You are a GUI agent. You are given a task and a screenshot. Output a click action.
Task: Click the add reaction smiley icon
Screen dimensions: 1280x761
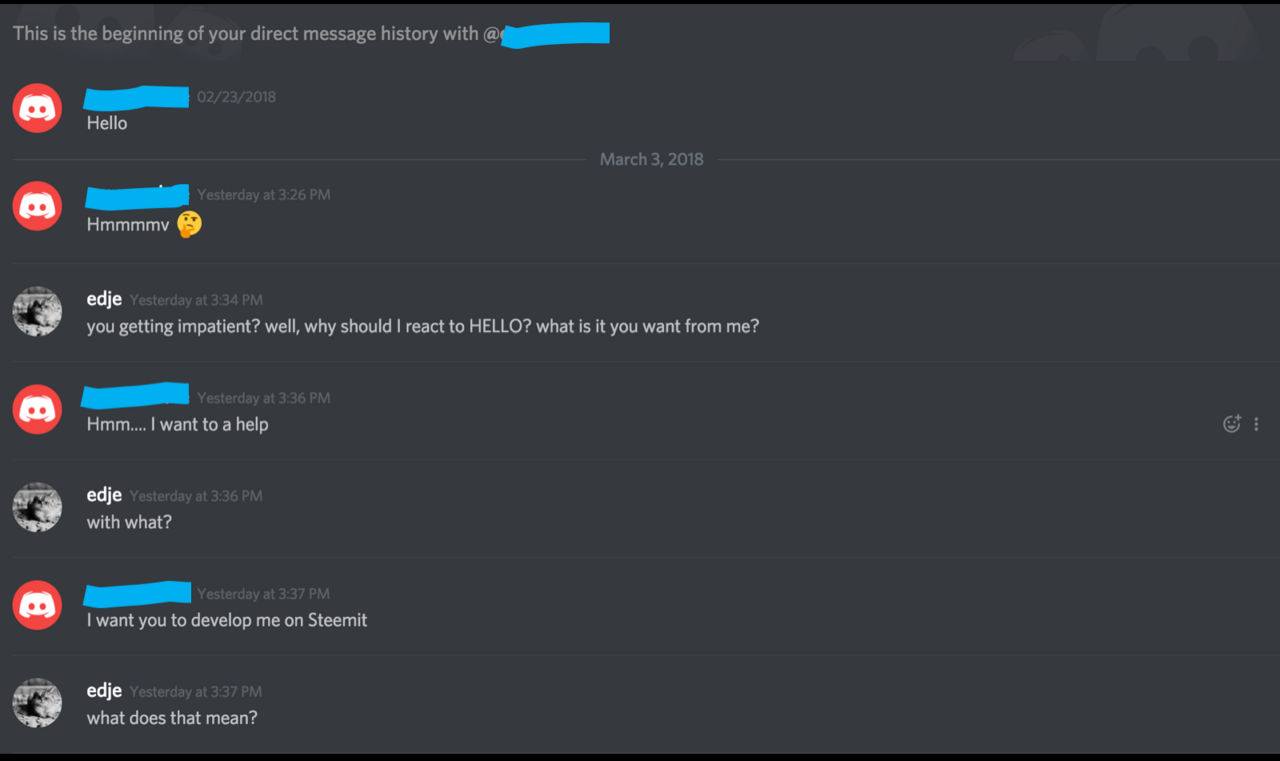coord(1232,424)
